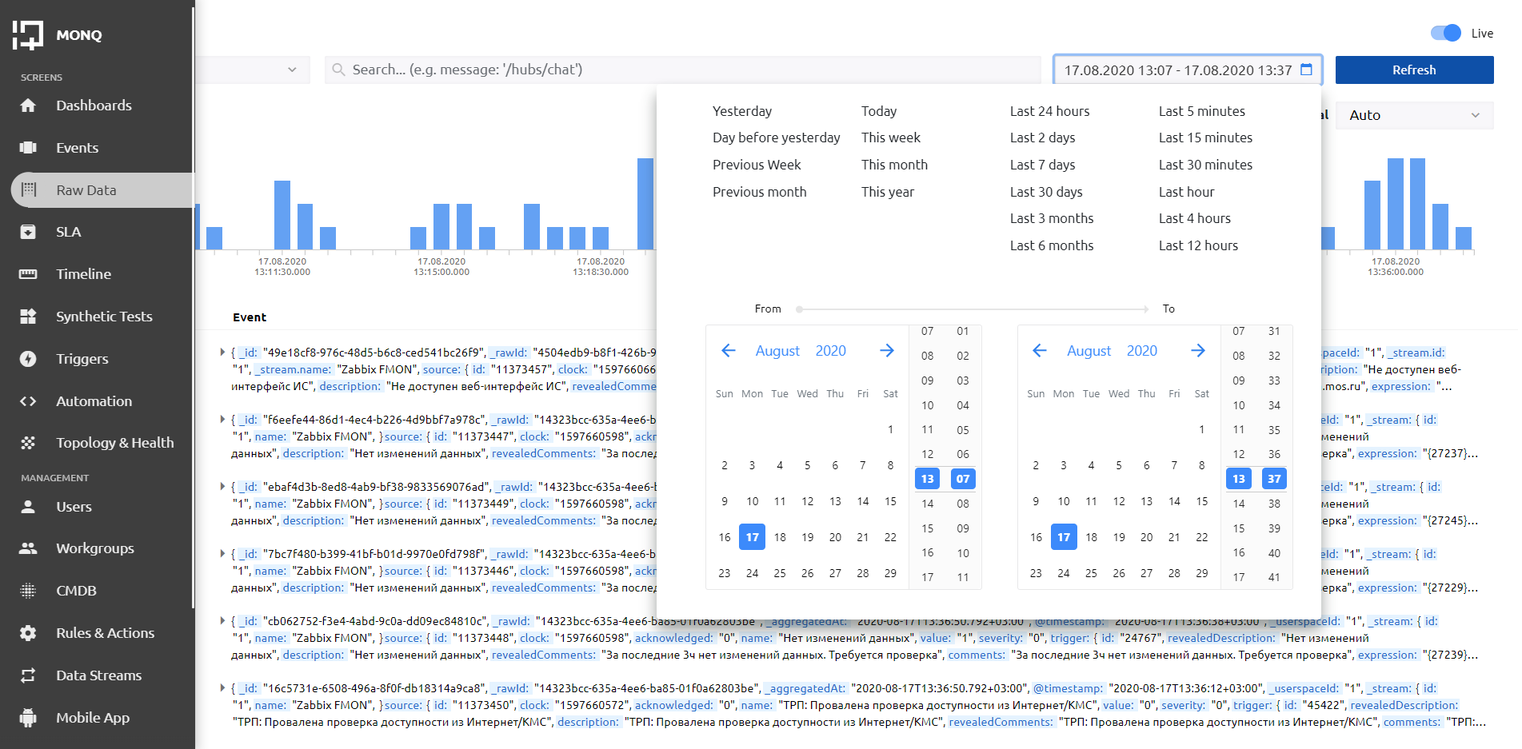The width and height of the screenshot is (1522, 749).
Task: Click the Timeline icon in sidebar
Action: 28,274
